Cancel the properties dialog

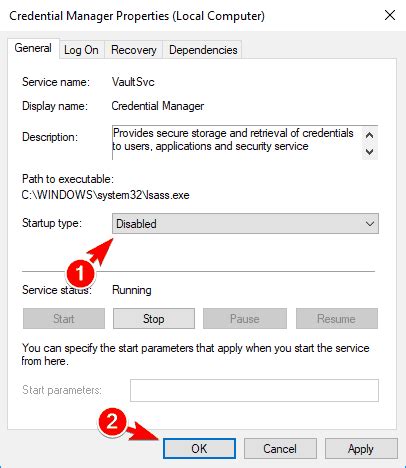[x=280, y=449]
